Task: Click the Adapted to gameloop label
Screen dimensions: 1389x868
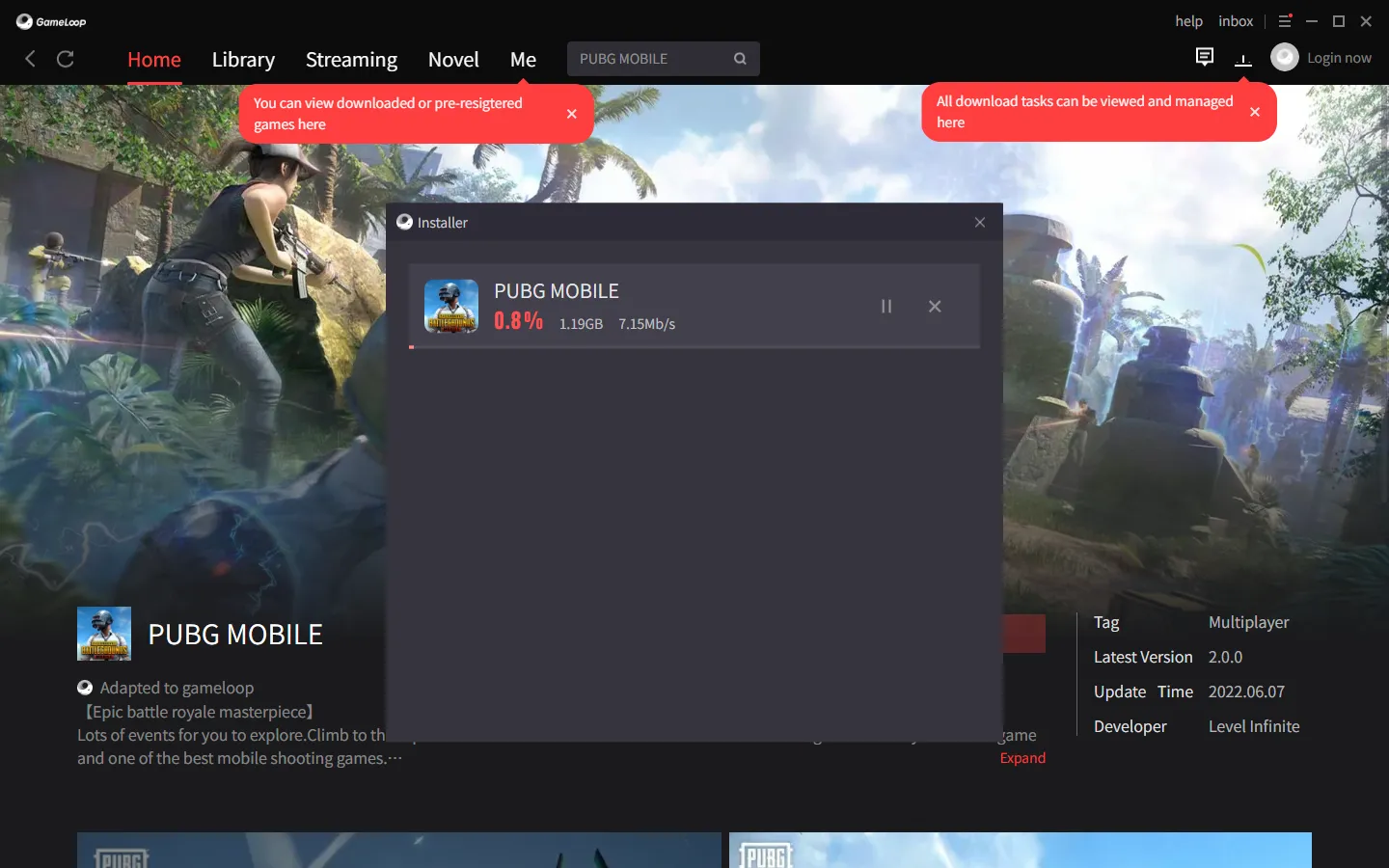Action: coord(177,688)
